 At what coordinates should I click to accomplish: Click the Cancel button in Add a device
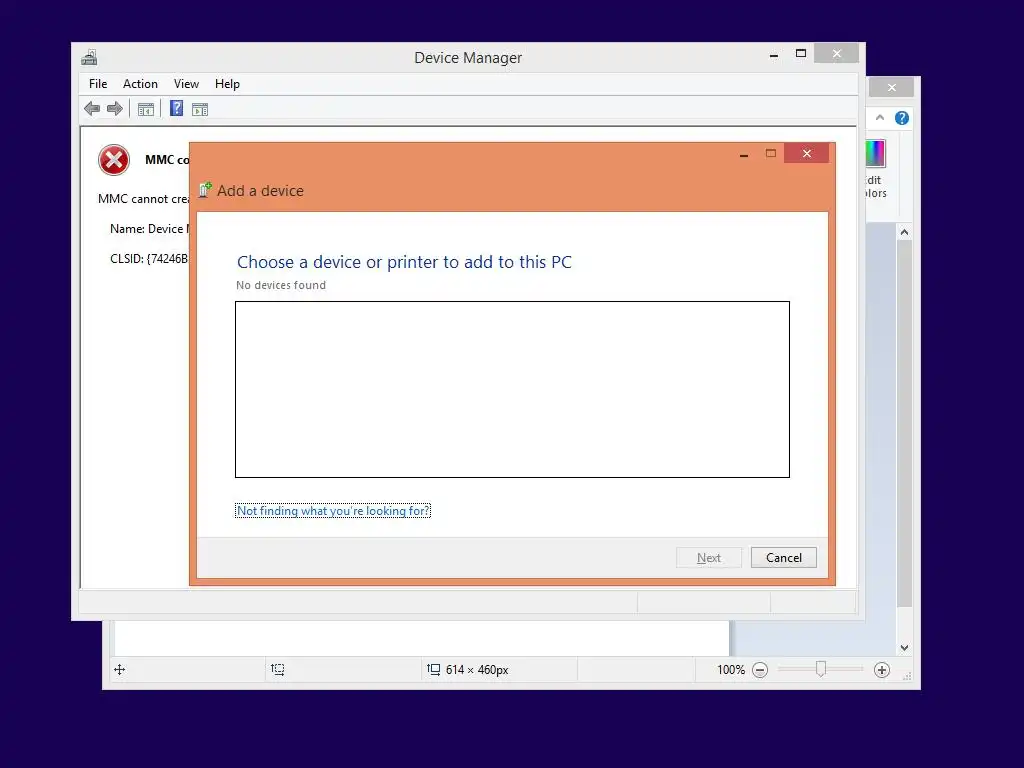(784, 558)
